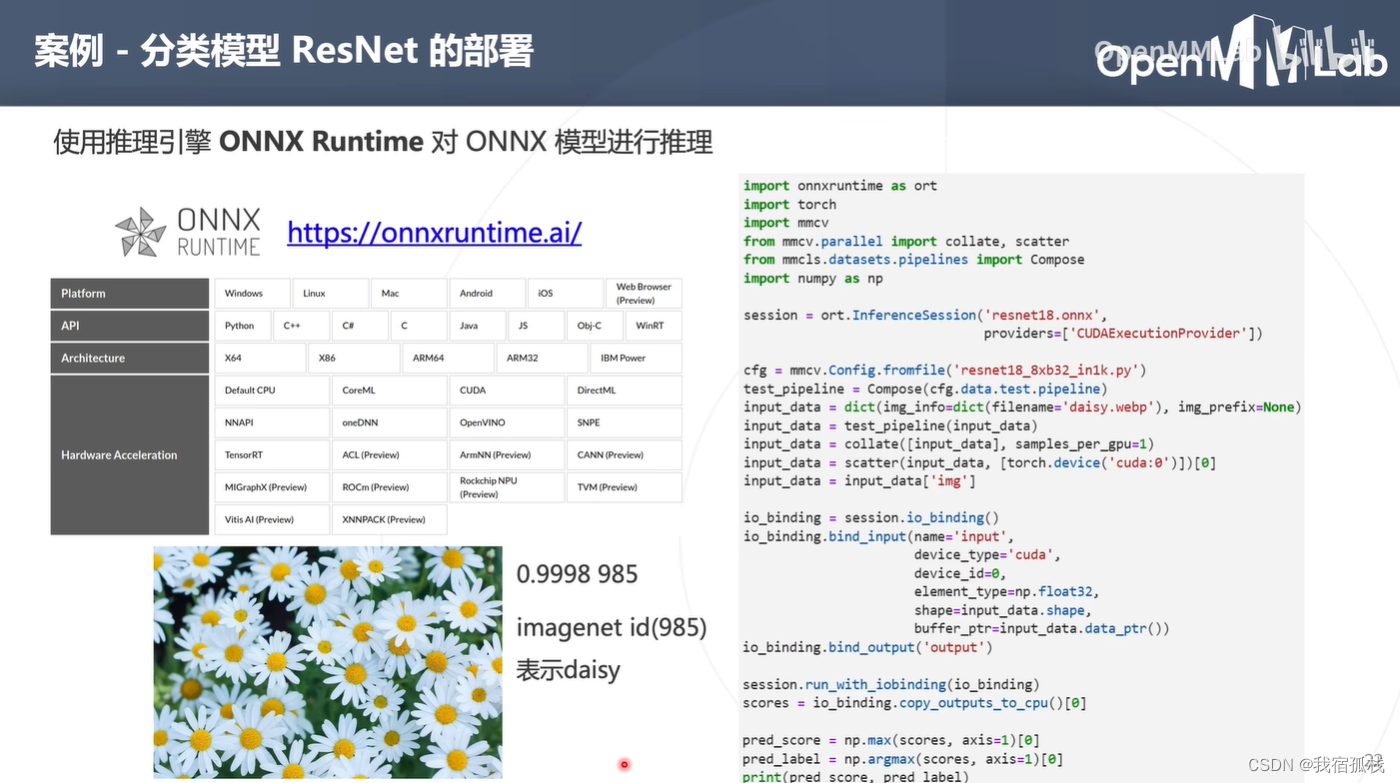
Task: Click the SNPE cell
Action: click(x=624, y=423)
